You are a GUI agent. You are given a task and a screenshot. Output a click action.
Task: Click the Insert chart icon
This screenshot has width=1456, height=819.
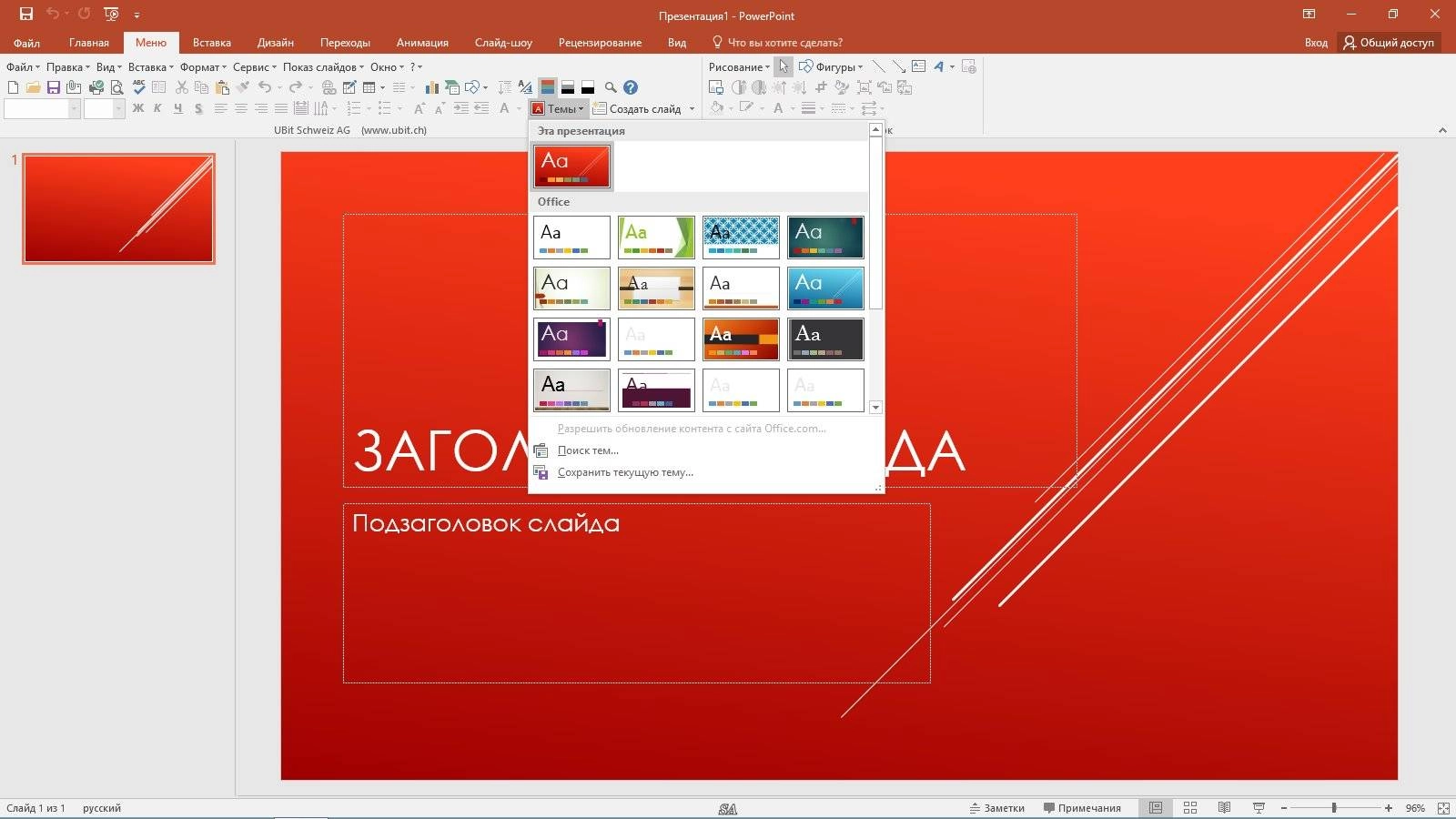tap(431, 87)
